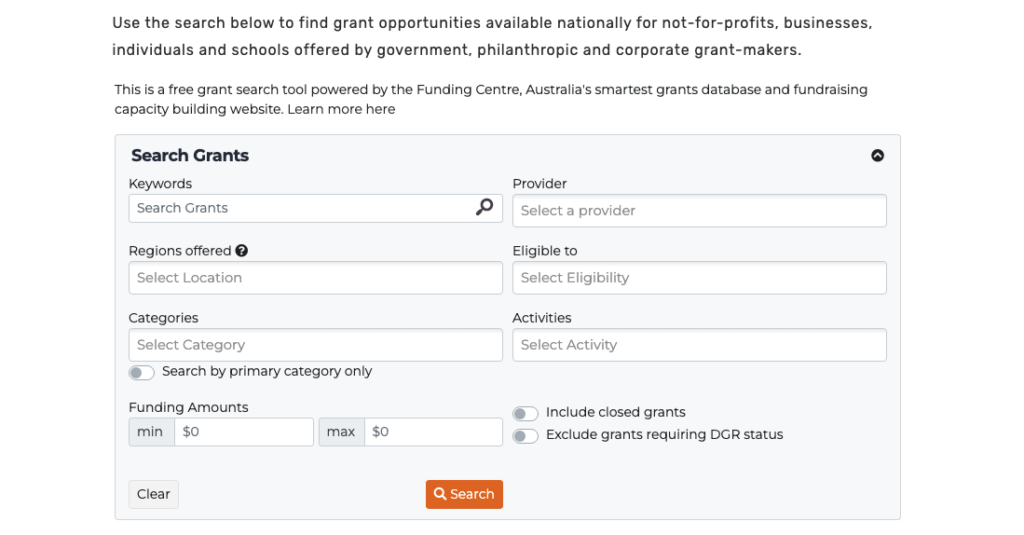Open the Select Location dropdown
Screen dimensions: 1024x535
(x=315, y=278)
